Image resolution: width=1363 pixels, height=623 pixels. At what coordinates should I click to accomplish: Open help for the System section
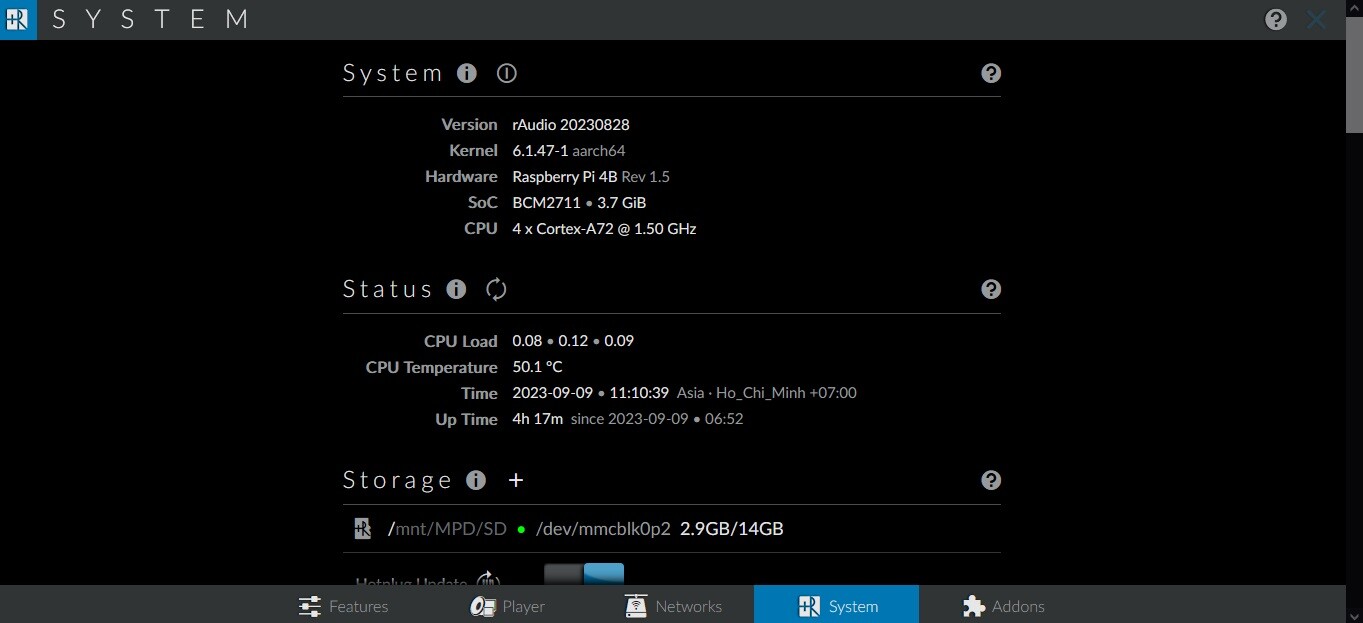[991, 73]
